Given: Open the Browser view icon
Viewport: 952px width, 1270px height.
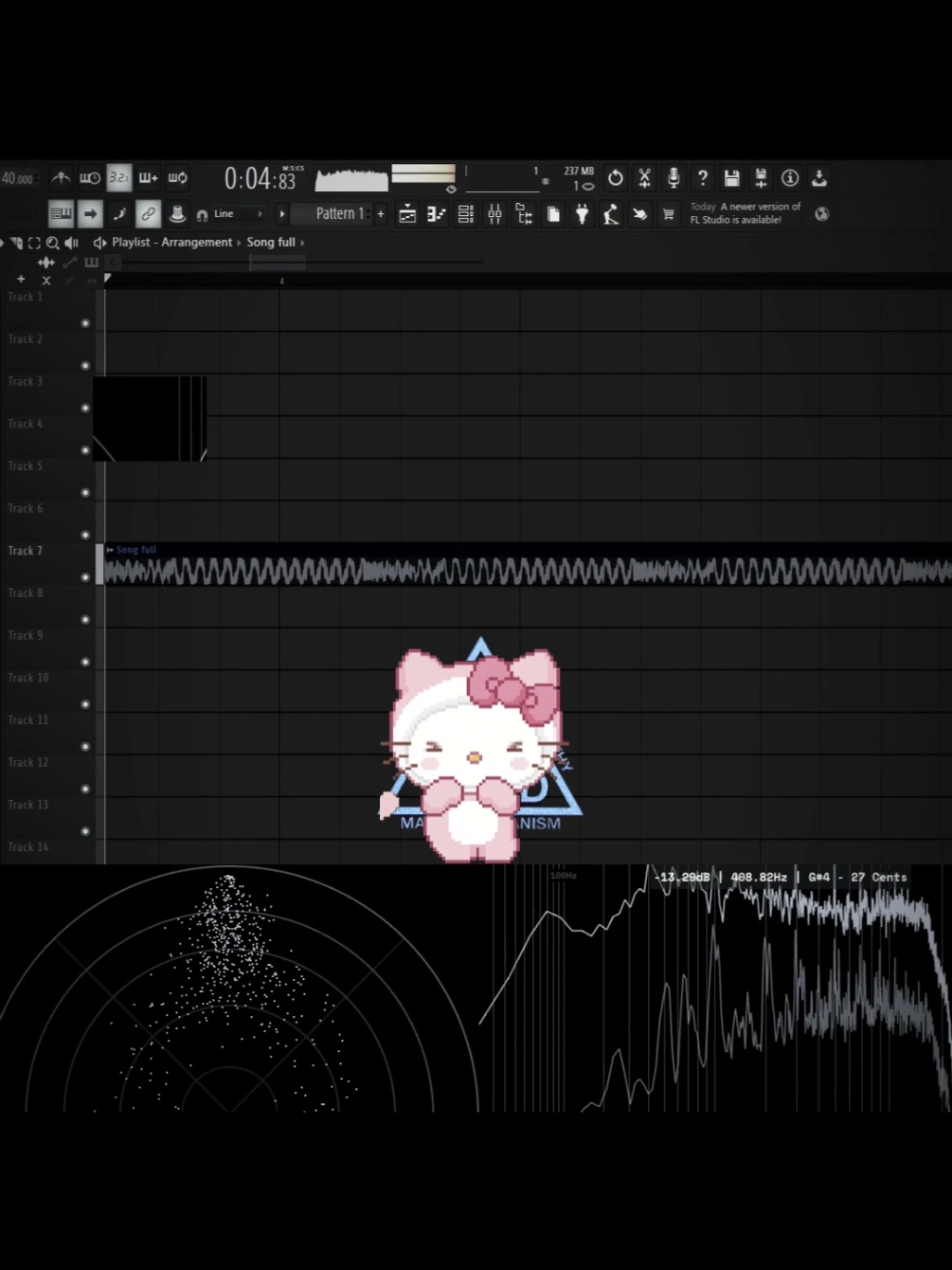Looking at the screenshot, I should 524,214.
